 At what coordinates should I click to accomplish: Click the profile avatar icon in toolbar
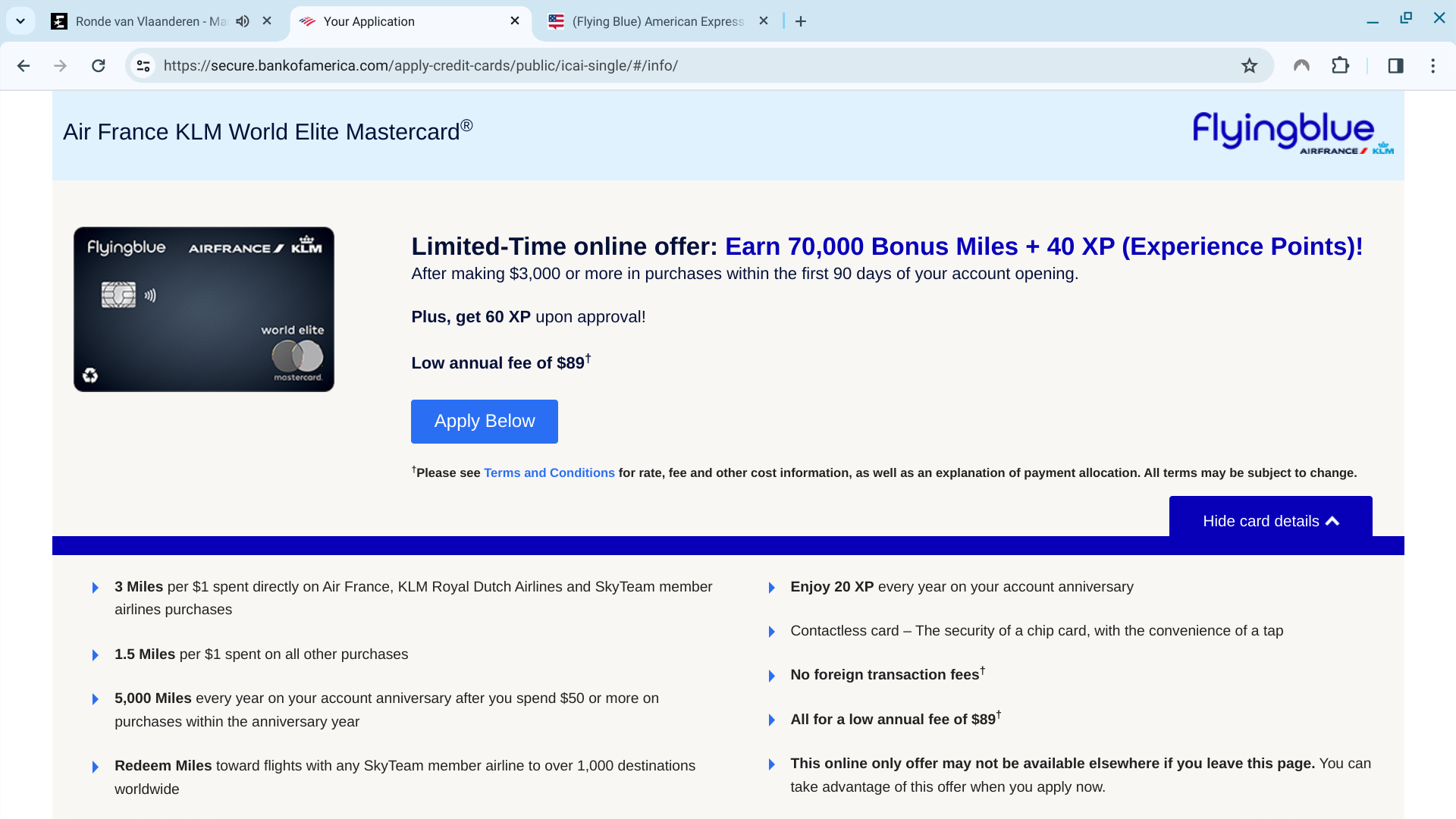click(1301, 66)
